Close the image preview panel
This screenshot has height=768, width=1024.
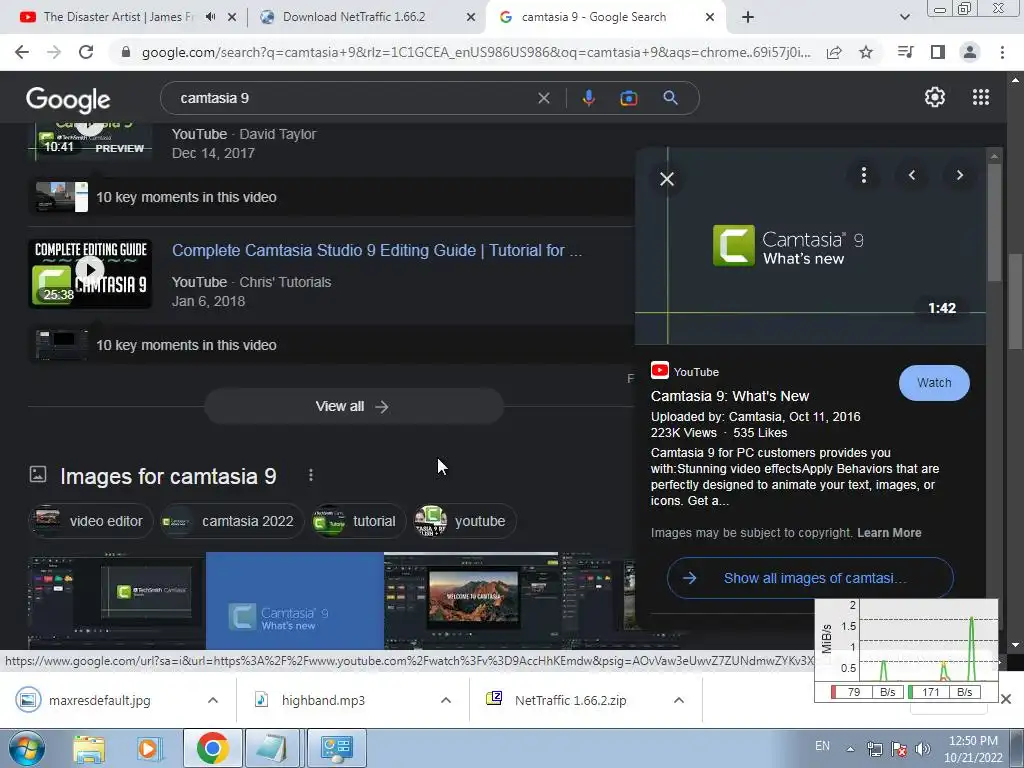click(x=667, y=179)
